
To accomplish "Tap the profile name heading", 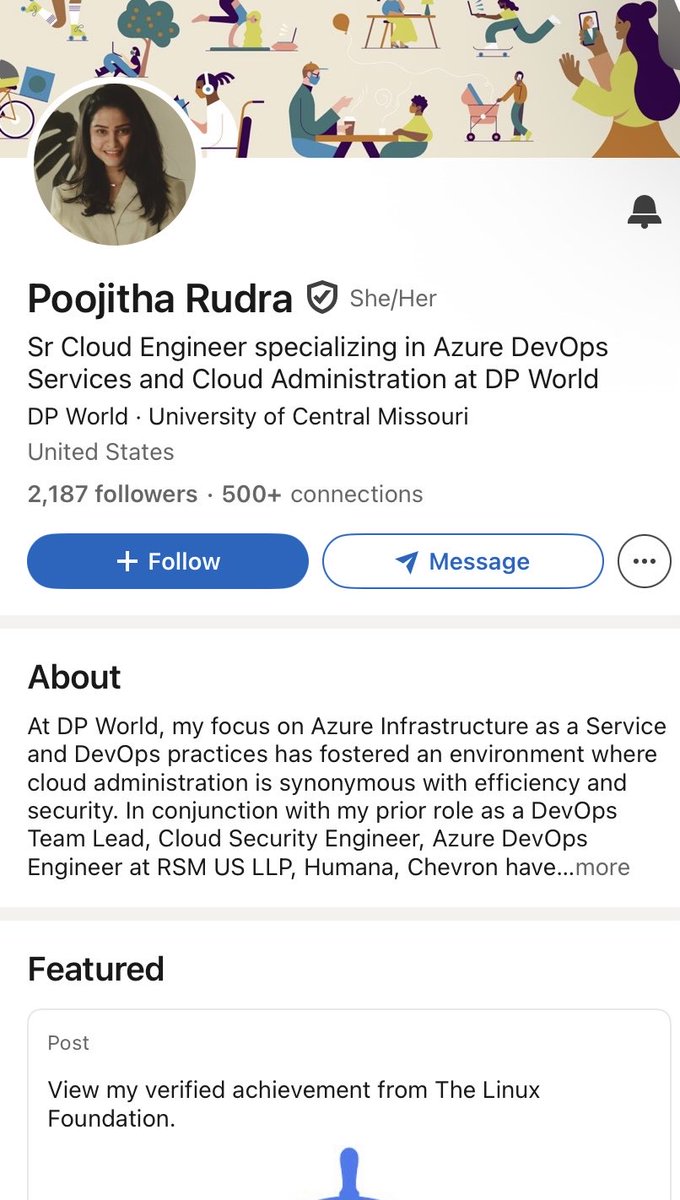I will coord(160,298).
